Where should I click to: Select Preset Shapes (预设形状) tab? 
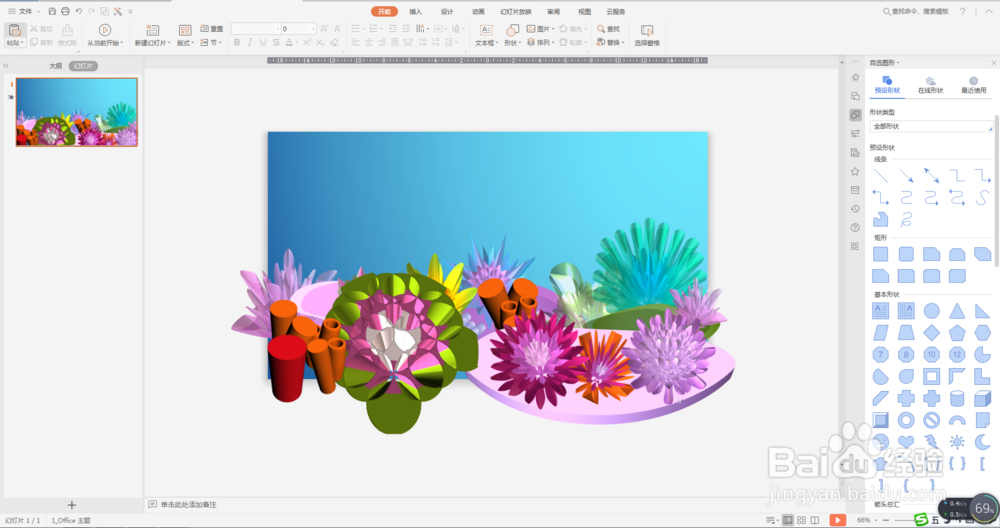[x=887, y=85]
